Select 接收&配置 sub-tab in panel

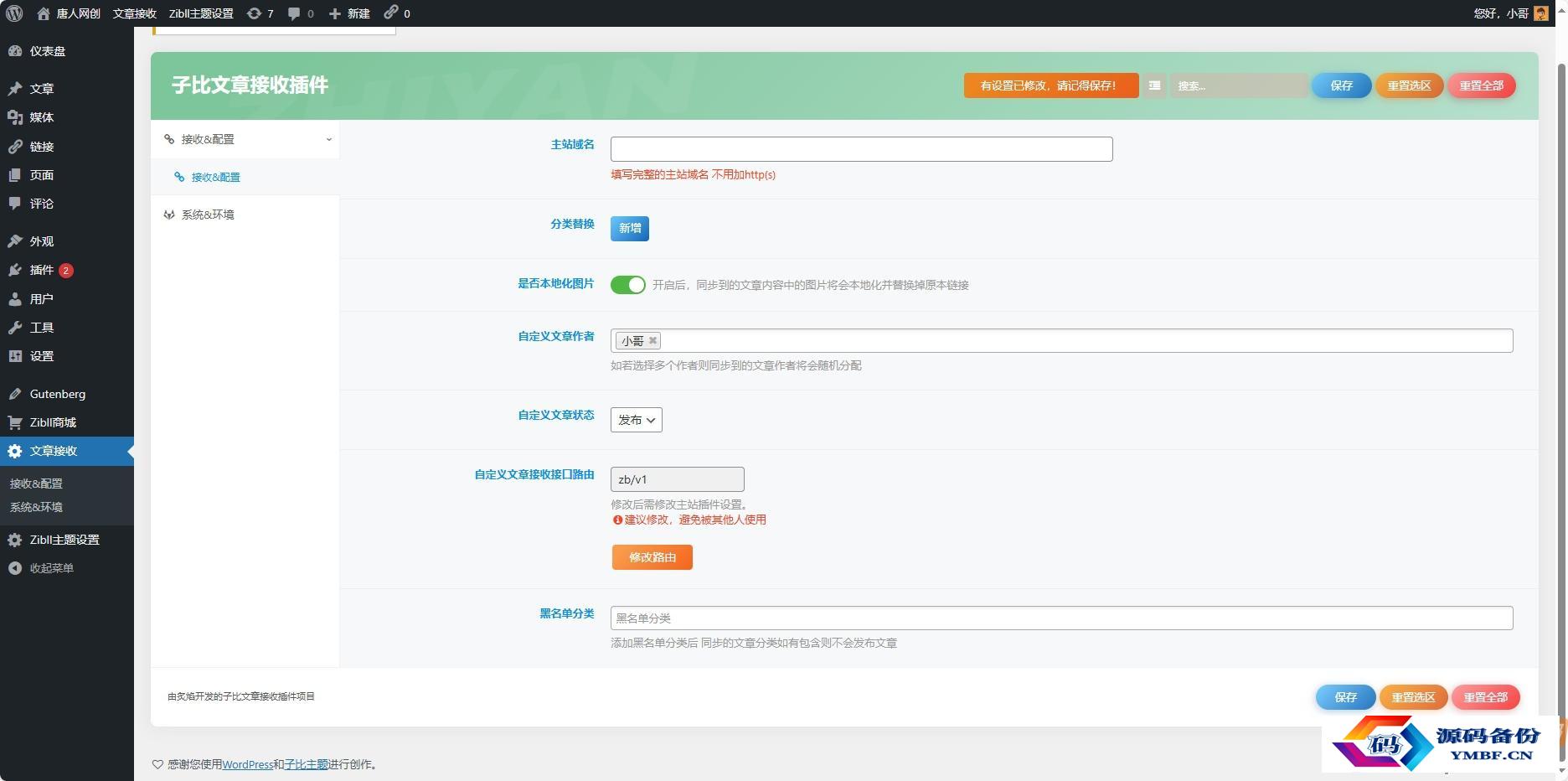pos(245,177)
